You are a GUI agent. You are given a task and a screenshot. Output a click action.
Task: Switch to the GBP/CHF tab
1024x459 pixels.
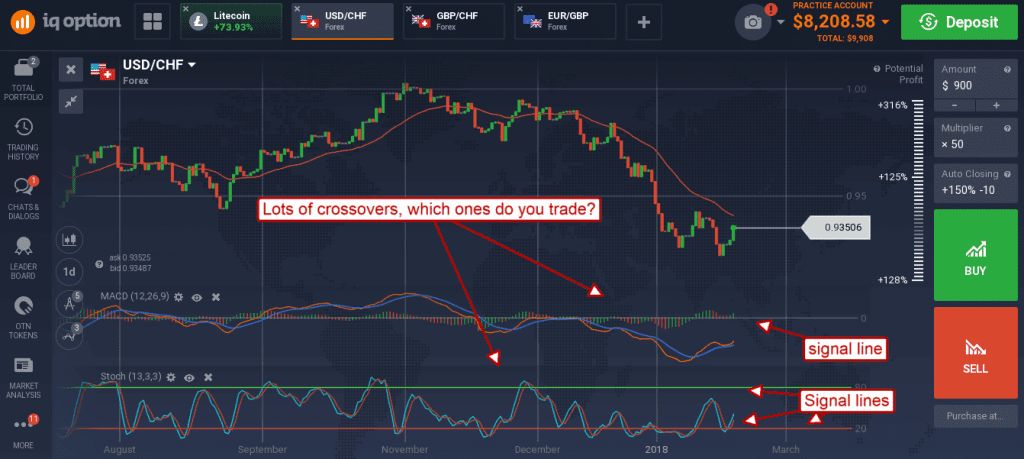point(454,22)
